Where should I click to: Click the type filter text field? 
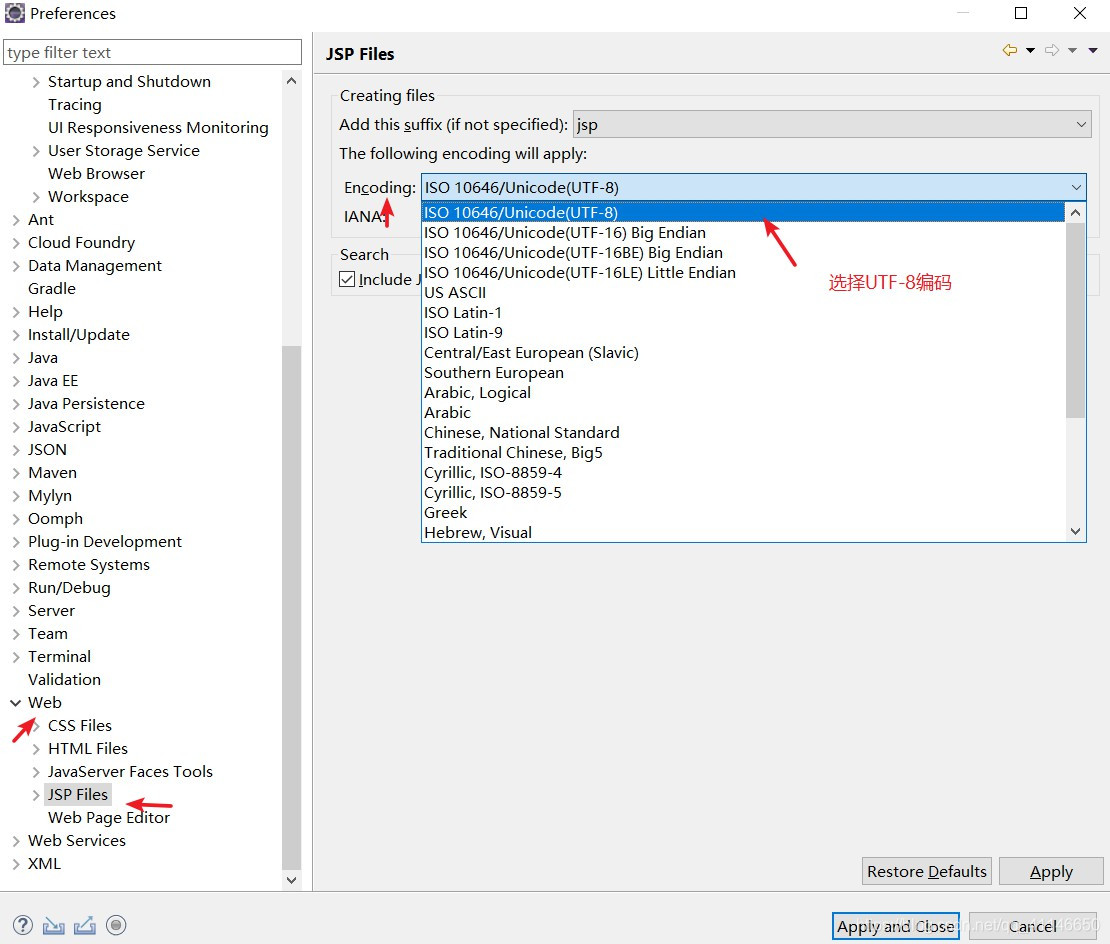pos(152,52)
